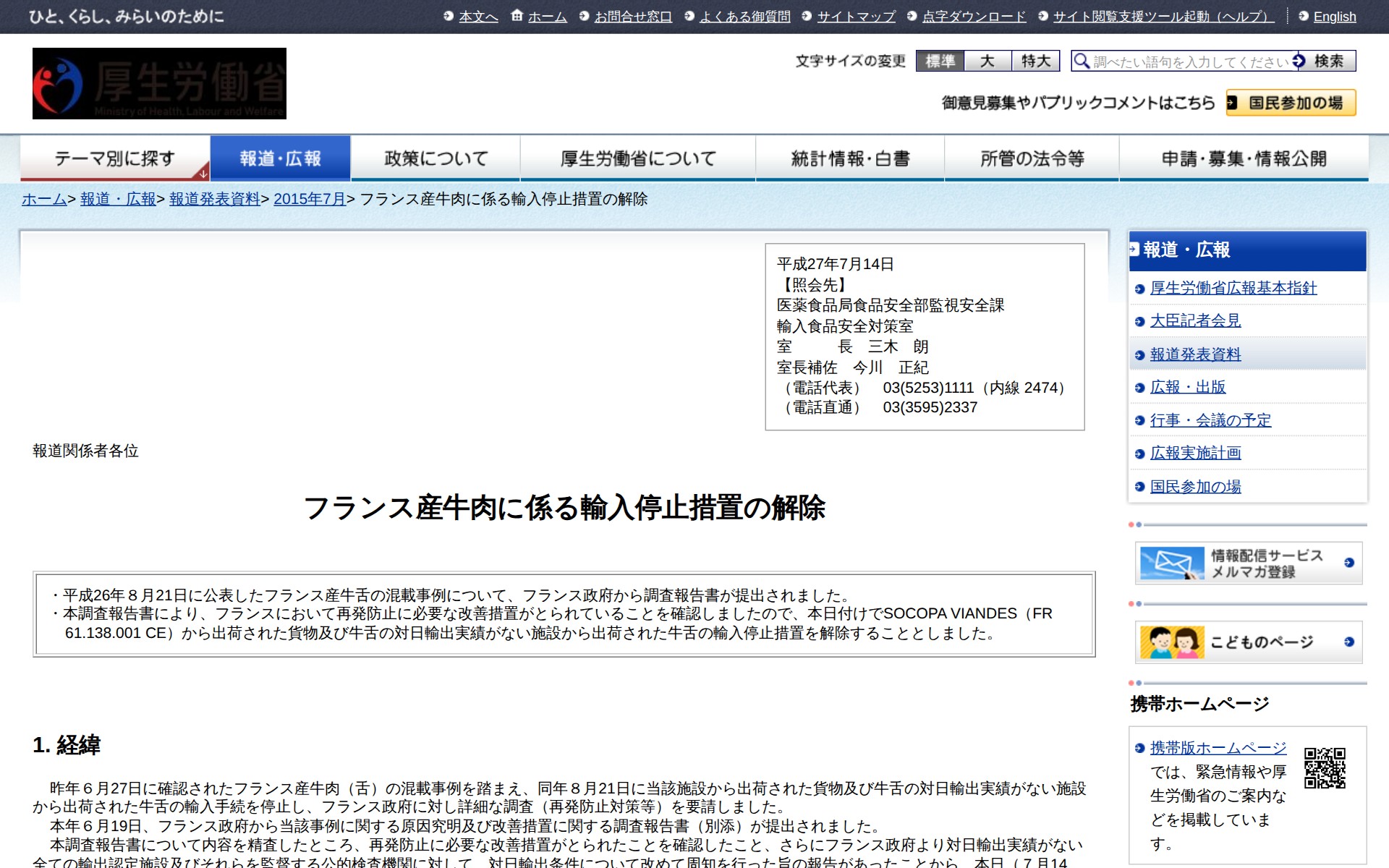
Task: Click the magnifier icon in search box
Action: click(1082, 61)
